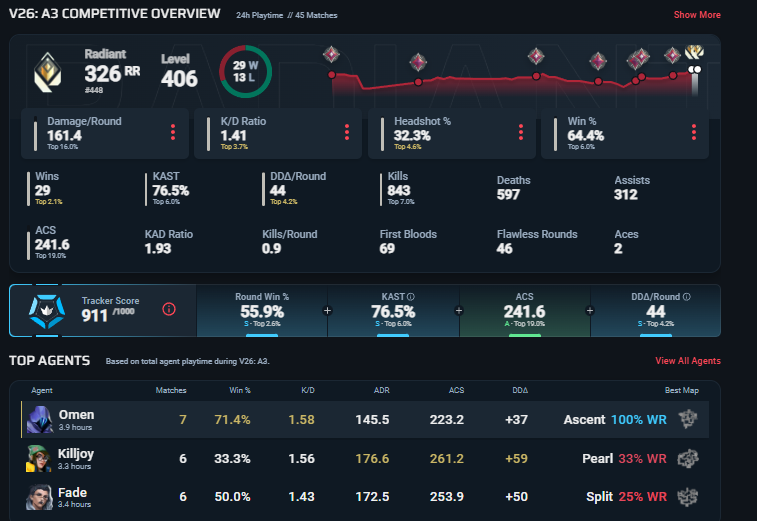Click the Kills/Round 0.9 stat
Viewport: 757px width, 521px height.
tap(290, 241)
